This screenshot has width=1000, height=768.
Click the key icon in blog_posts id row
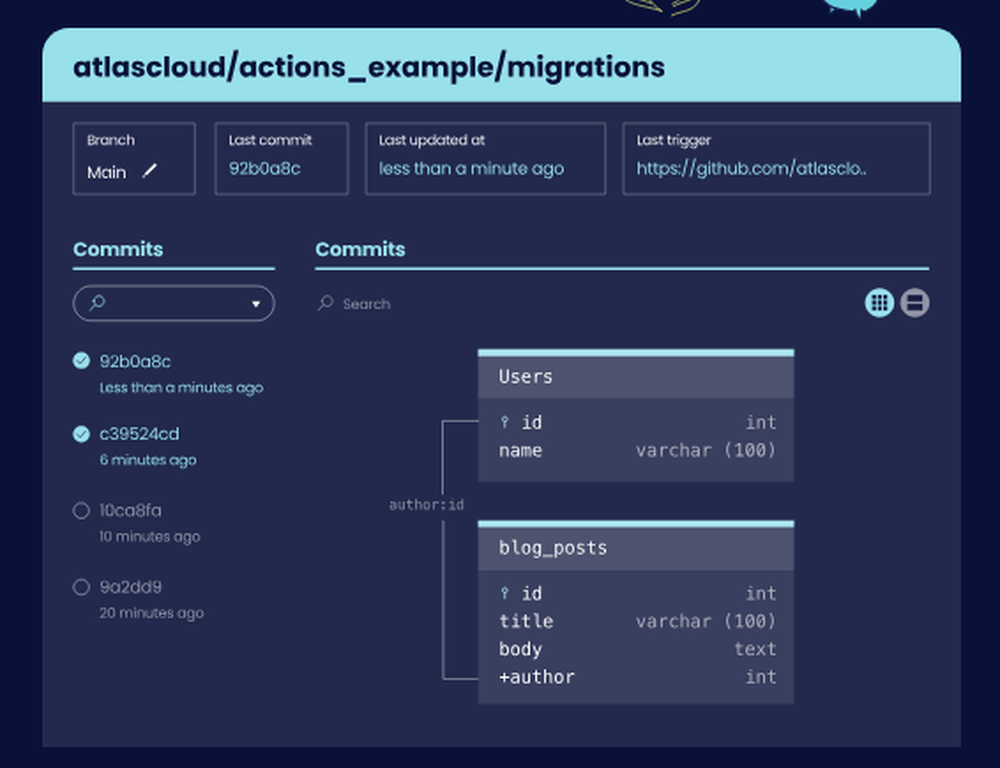(504, 593)
